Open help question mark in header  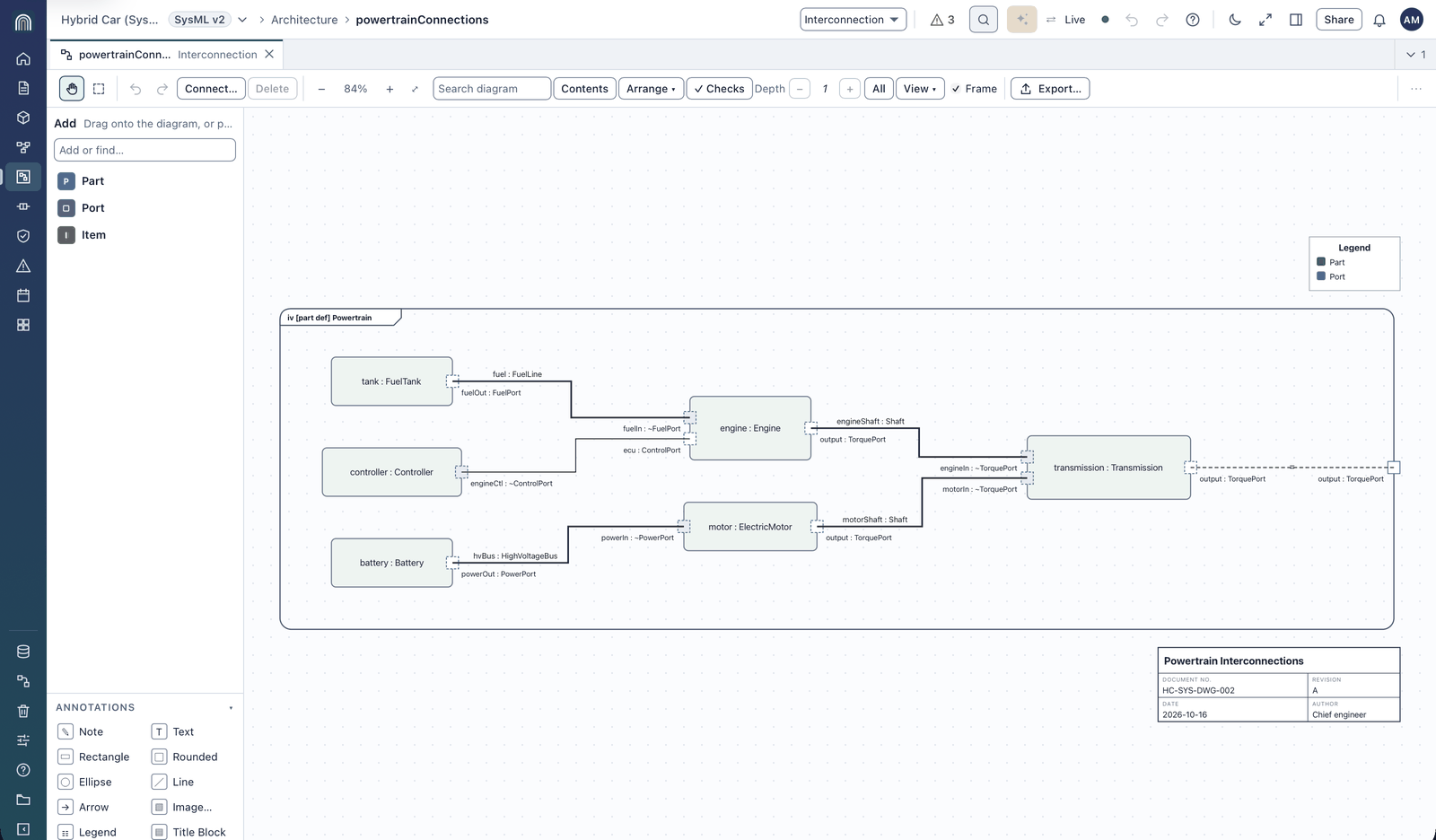(1193, 20)
